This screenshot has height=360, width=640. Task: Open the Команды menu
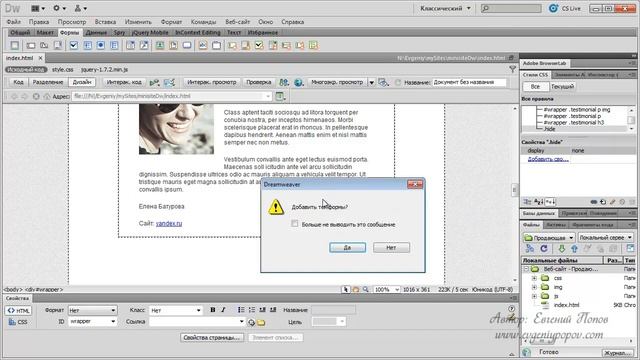click(x=203, y=22)
